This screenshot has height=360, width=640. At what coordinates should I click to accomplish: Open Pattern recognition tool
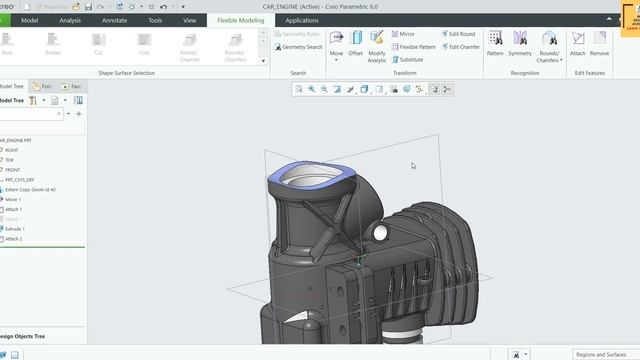[x=495, y=42]
